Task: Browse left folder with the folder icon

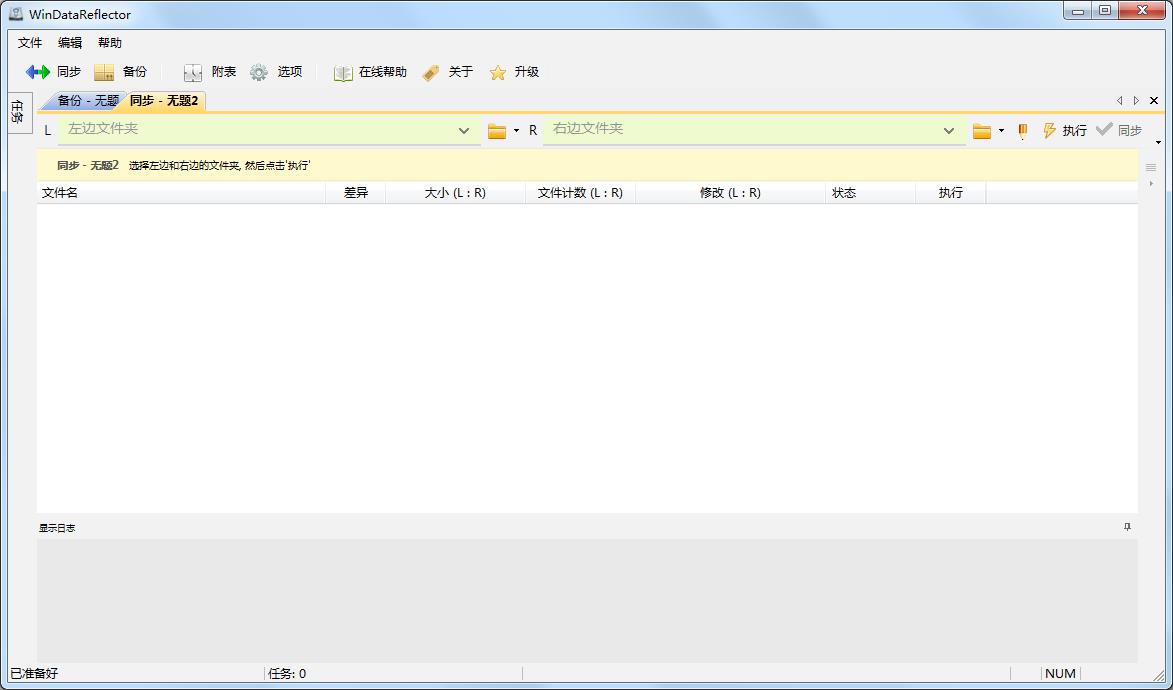Action: [496, 130]
